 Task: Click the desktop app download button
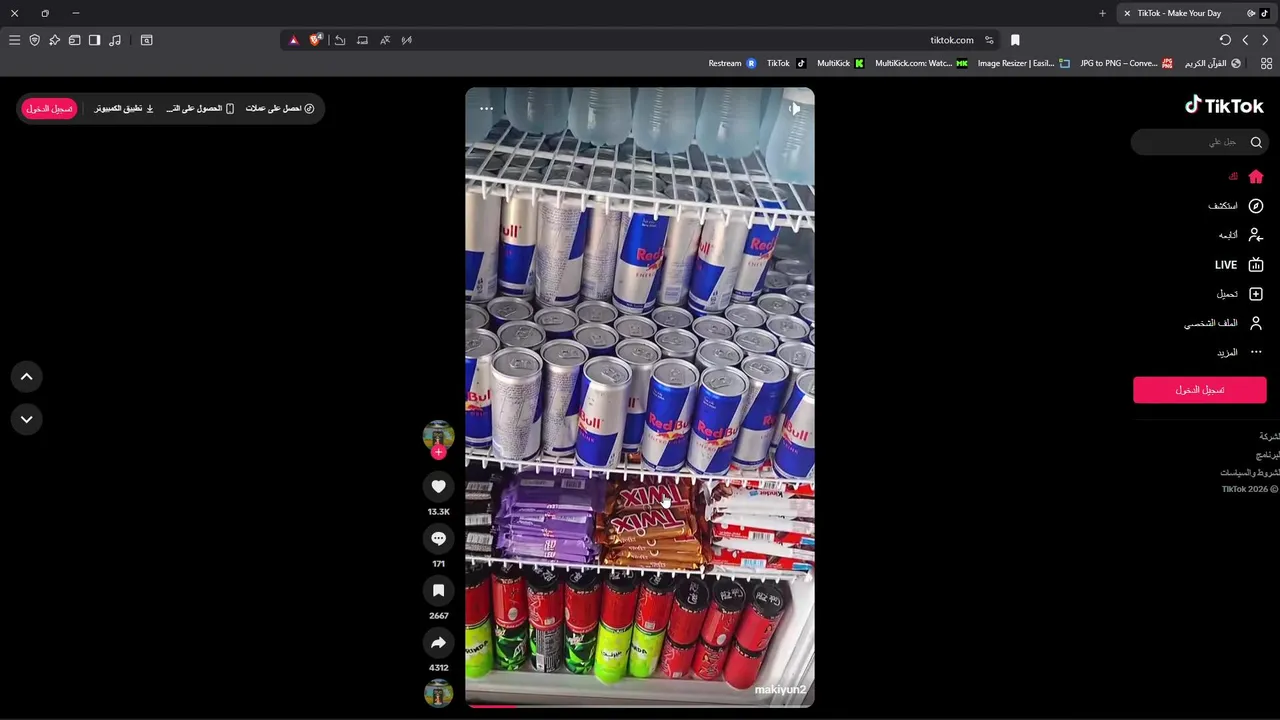(123, 108)
